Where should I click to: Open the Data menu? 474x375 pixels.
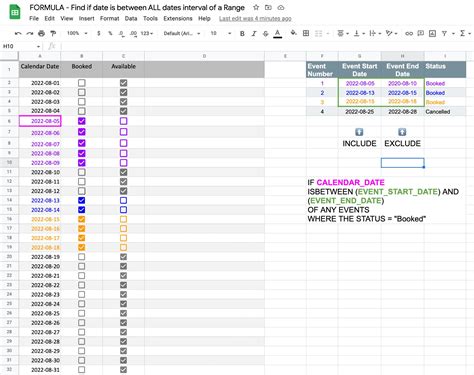pyautogui.click(x=131, y=18)
